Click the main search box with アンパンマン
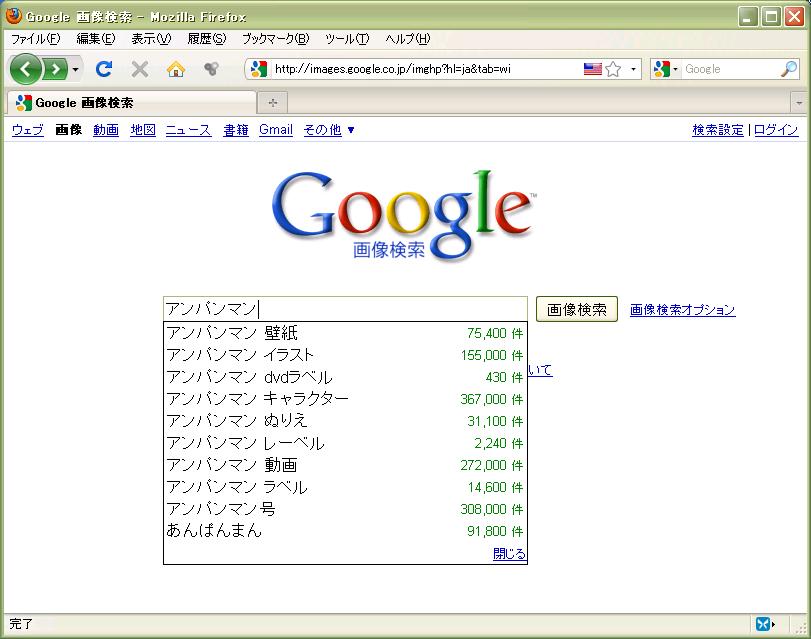Viewport: 811px width, 639px height. (345, 309)
